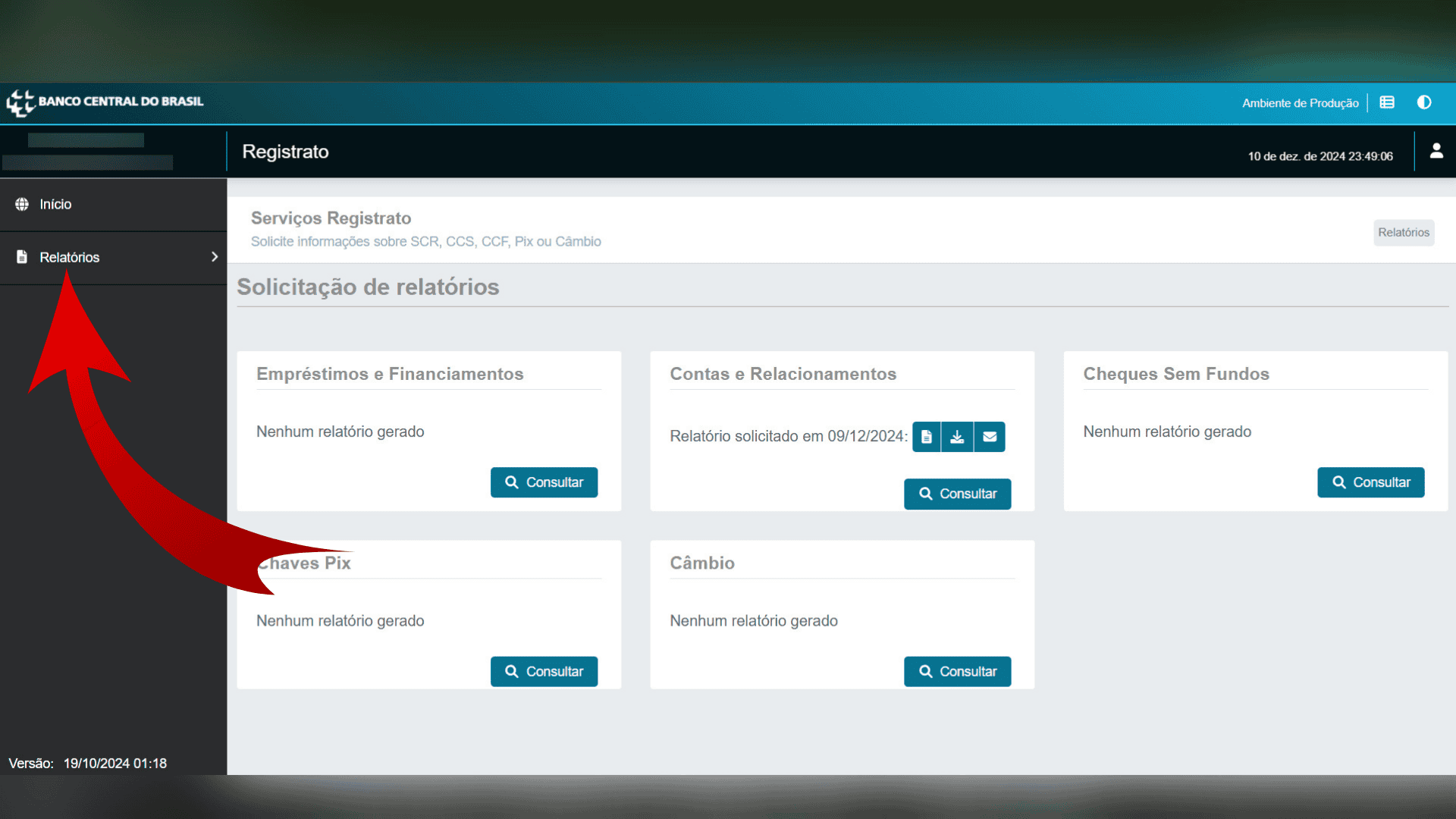Click the Versão 19/10/2024 footer text
The image size is (1456, 819).
[88, 764]
